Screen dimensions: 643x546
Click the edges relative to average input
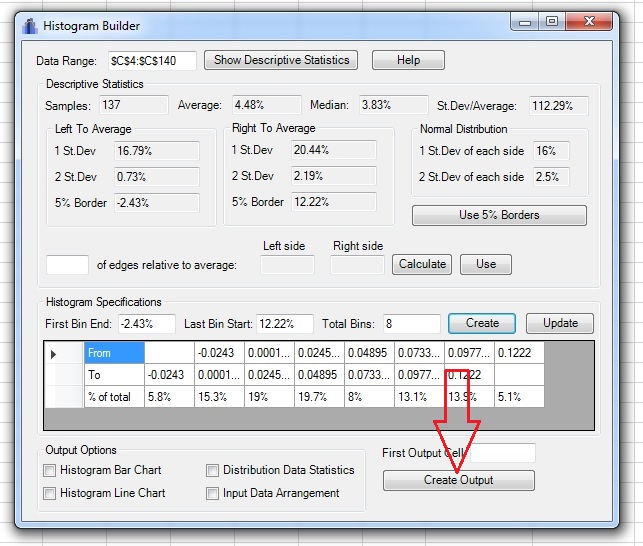point(67,265)
